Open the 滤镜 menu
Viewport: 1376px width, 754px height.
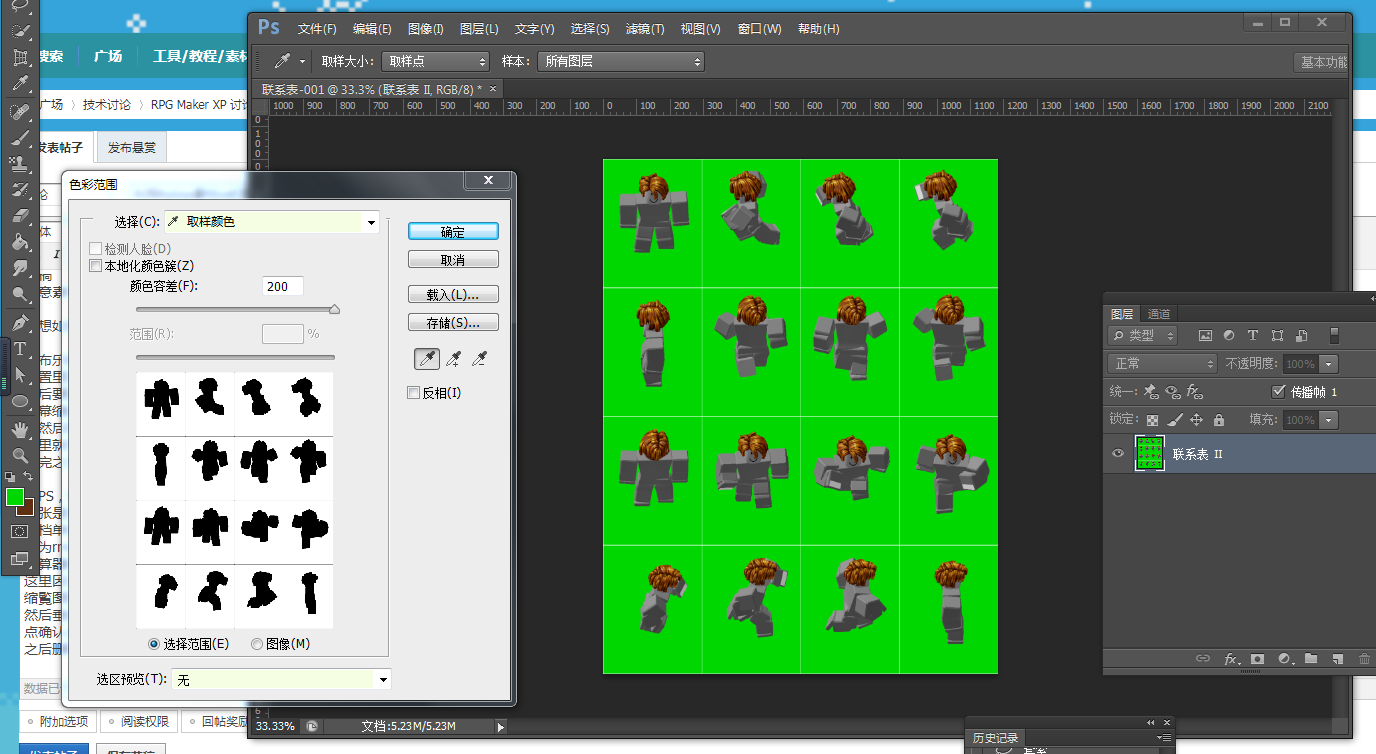pos(644,29)
